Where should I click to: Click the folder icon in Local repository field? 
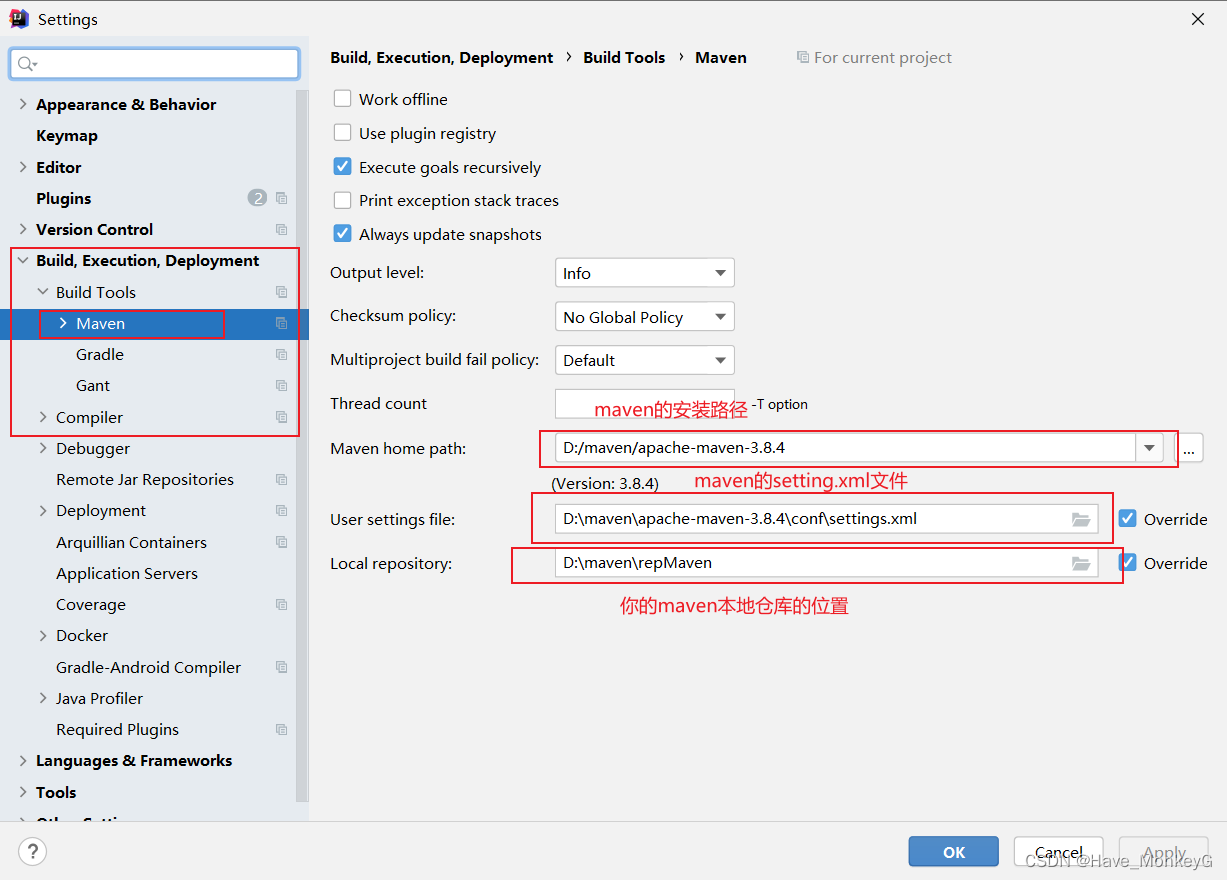click(1080, 563)
